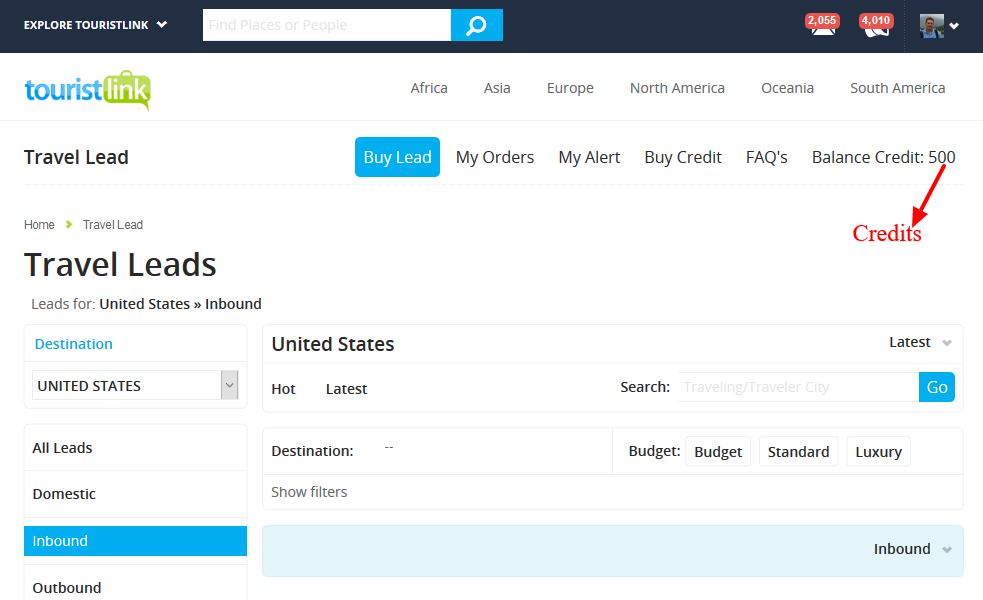Open the Inbound dropdown in blue bar
The width and height of the screenshot is (983, 600).
(913, 549)
